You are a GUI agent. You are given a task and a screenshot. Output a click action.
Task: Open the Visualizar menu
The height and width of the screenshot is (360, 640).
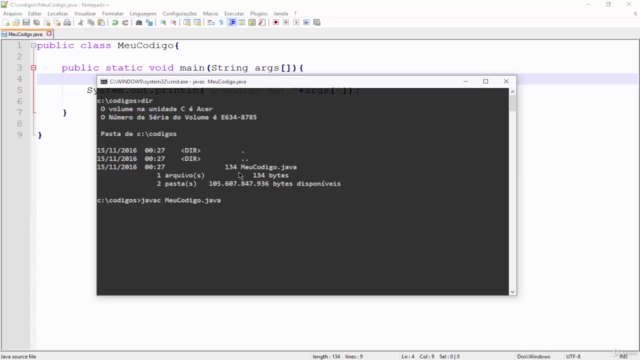point(85,13)
